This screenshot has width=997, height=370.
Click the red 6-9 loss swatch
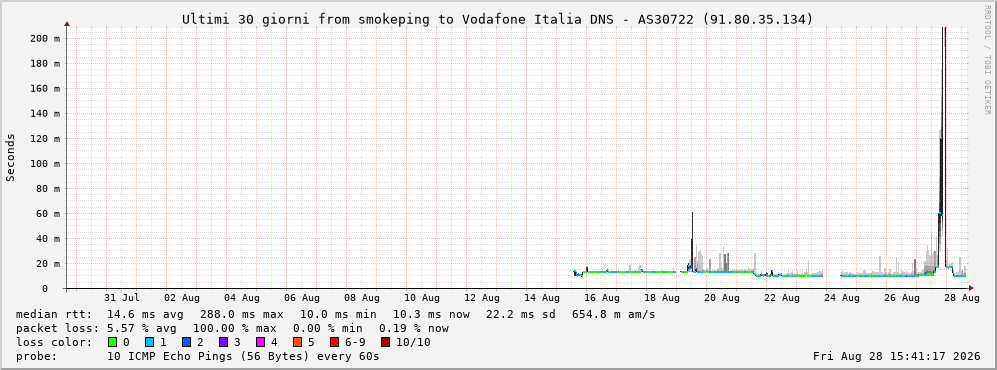(334, 342)
